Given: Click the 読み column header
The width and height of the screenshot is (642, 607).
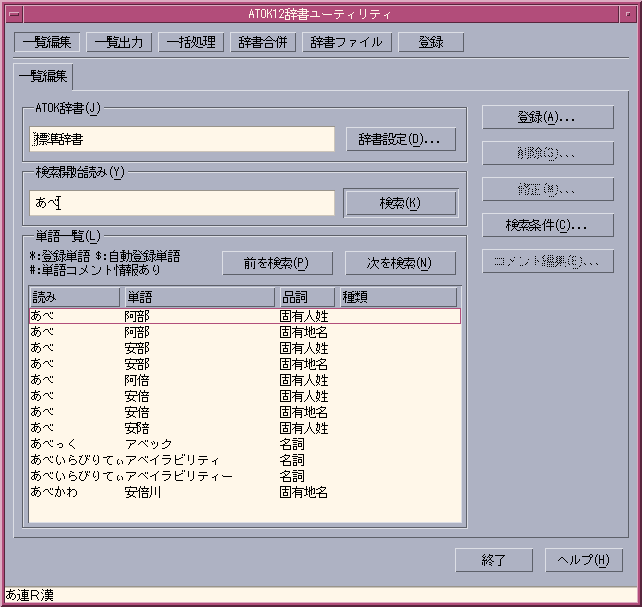Looking at the screenshot, I should 75,297.
